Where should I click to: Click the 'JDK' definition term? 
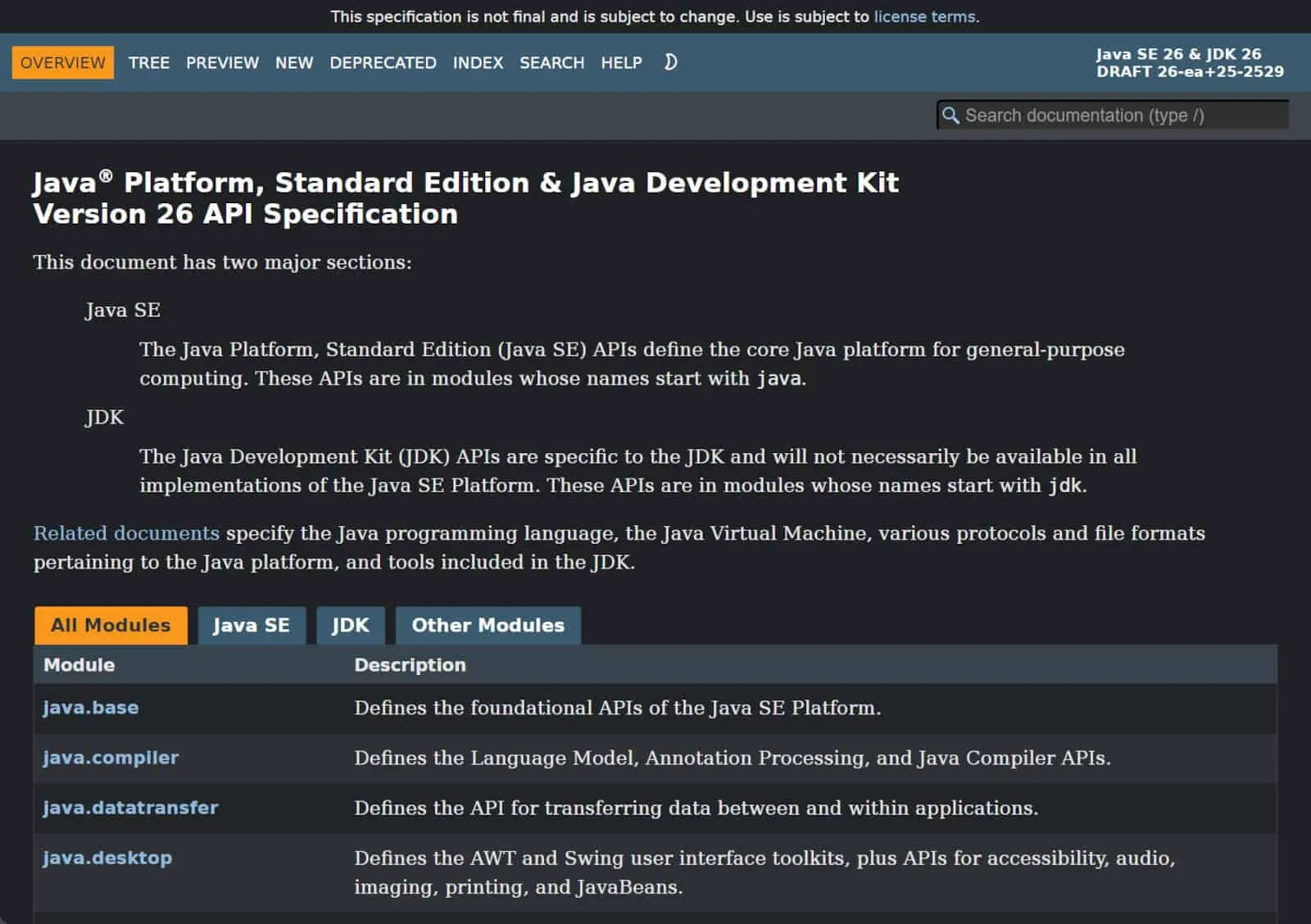point(104,418)
